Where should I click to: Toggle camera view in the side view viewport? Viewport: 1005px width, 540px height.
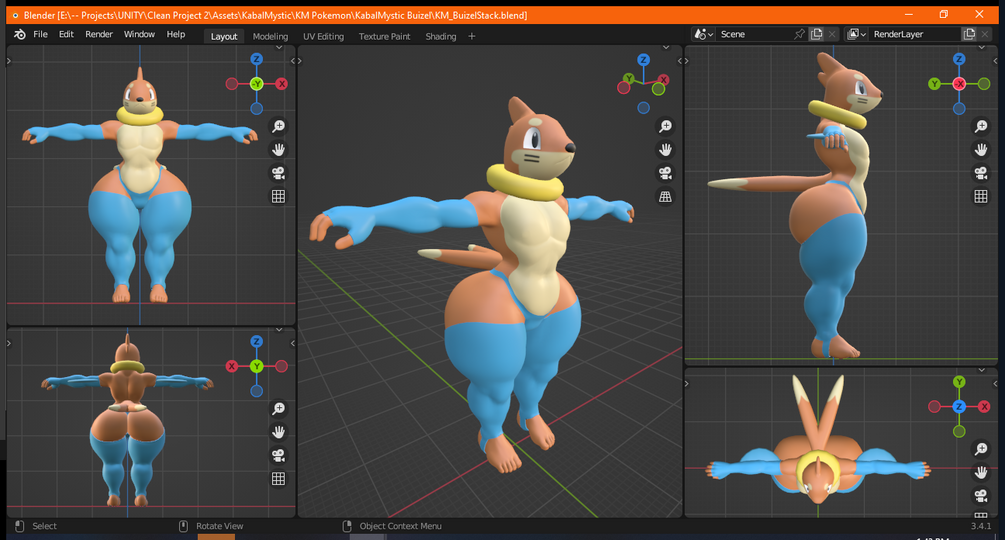click(x=981, y=173)
